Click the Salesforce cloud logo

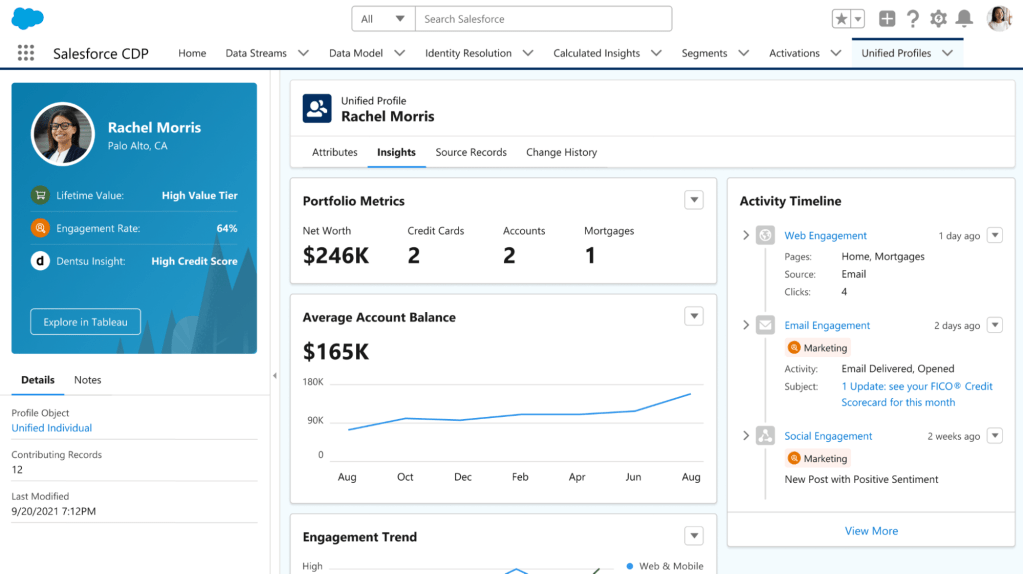coord(28,18)
